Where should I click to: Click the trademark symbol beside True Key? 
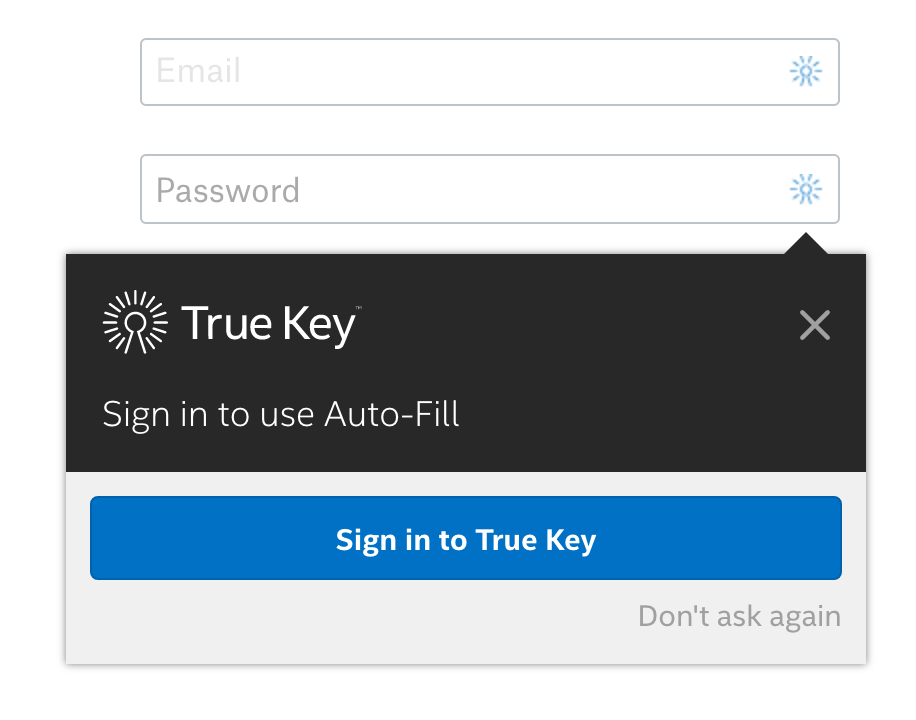coord(359,307)
